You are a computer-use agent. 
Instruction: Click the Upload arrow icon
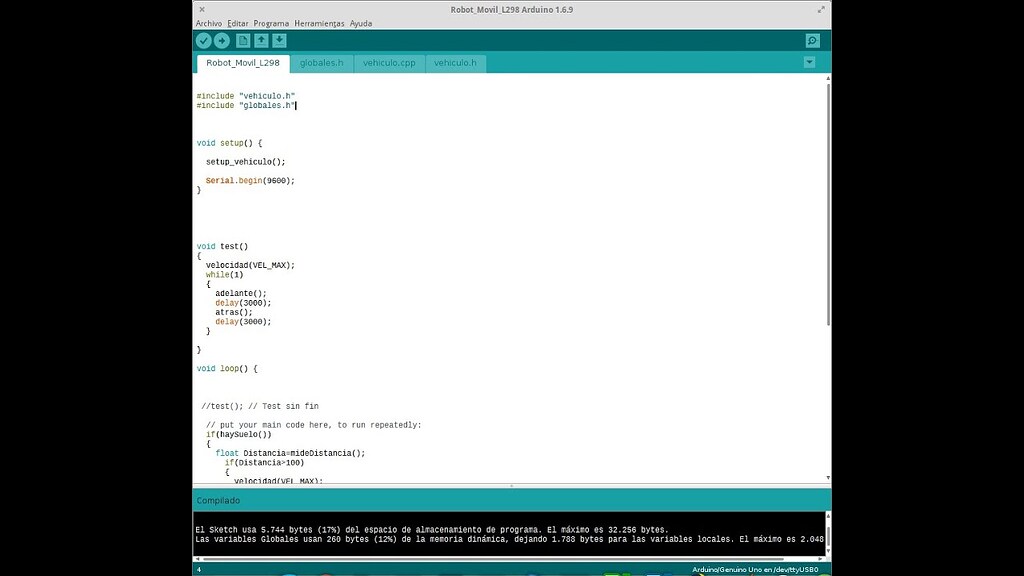tap(222, 40)
